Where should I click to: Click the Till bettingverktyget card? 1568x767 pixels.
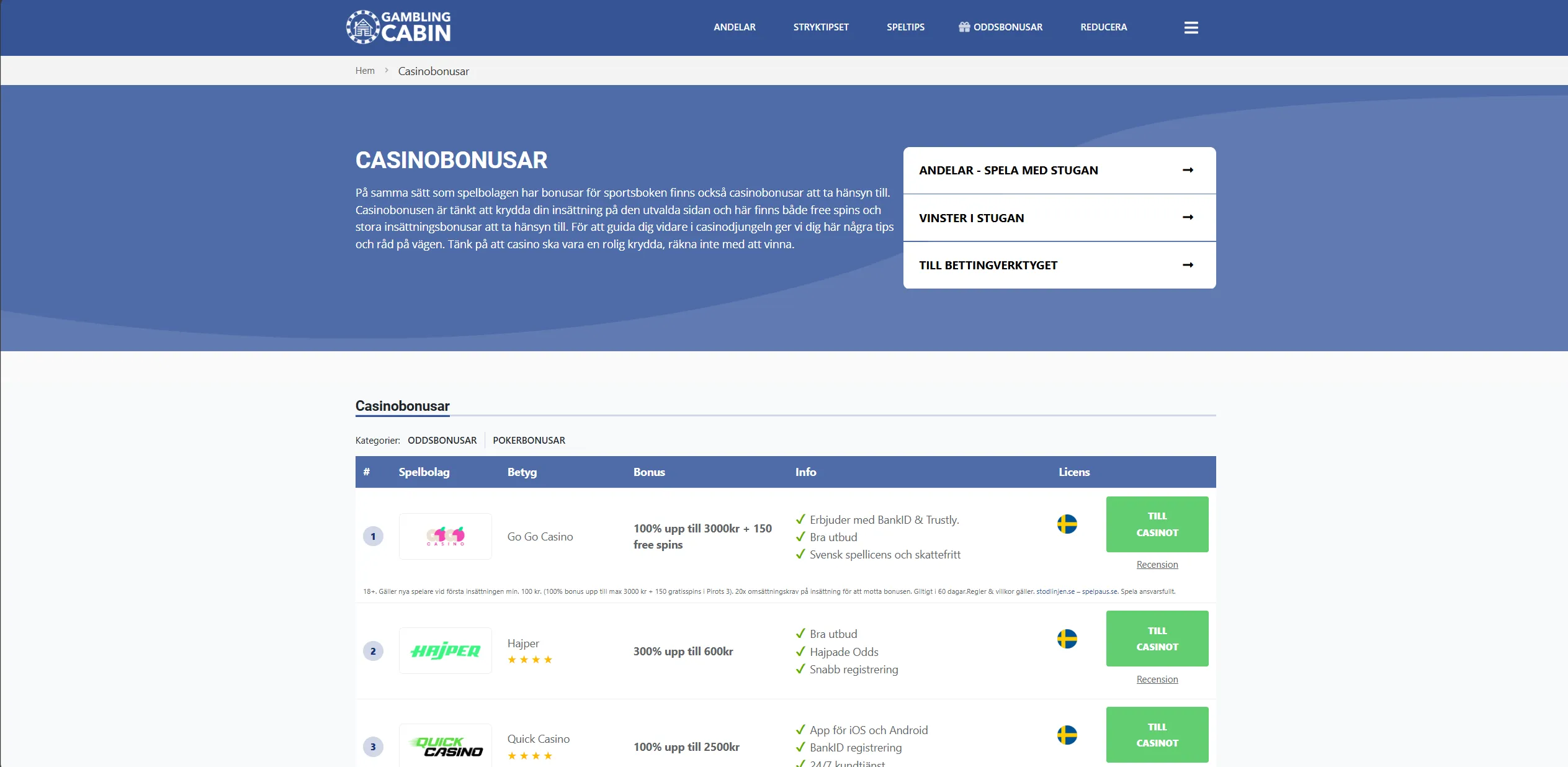(x=1059, y=265)
